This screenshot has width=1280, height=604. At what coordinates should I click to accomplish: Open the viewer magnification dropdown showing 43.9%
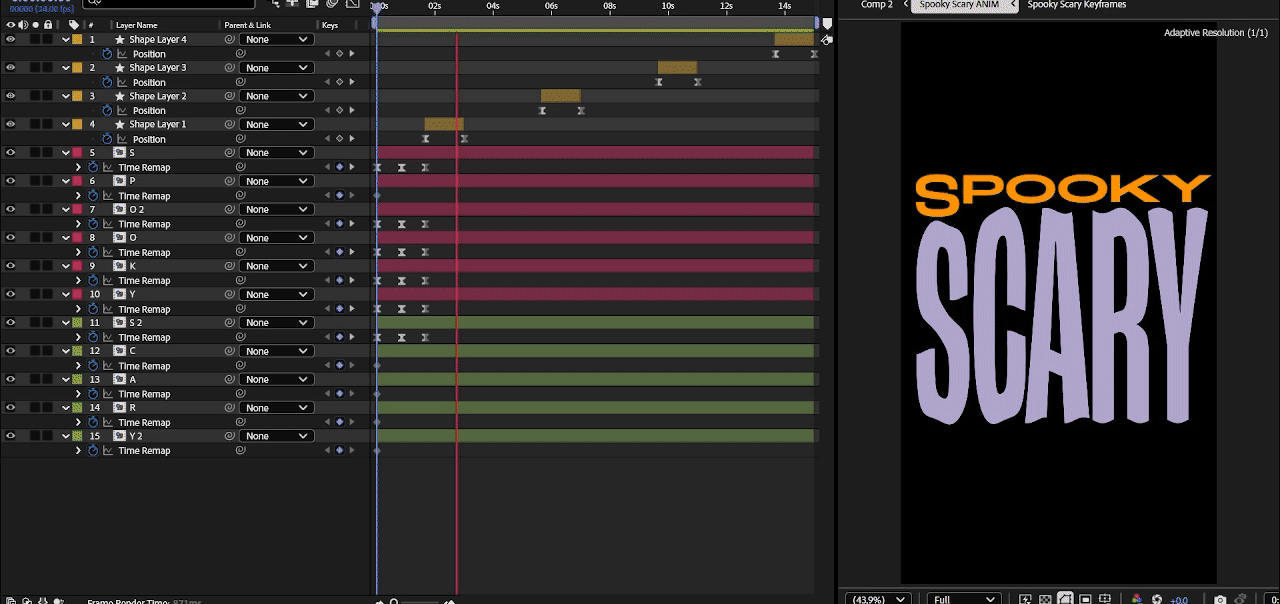[879, 599]
